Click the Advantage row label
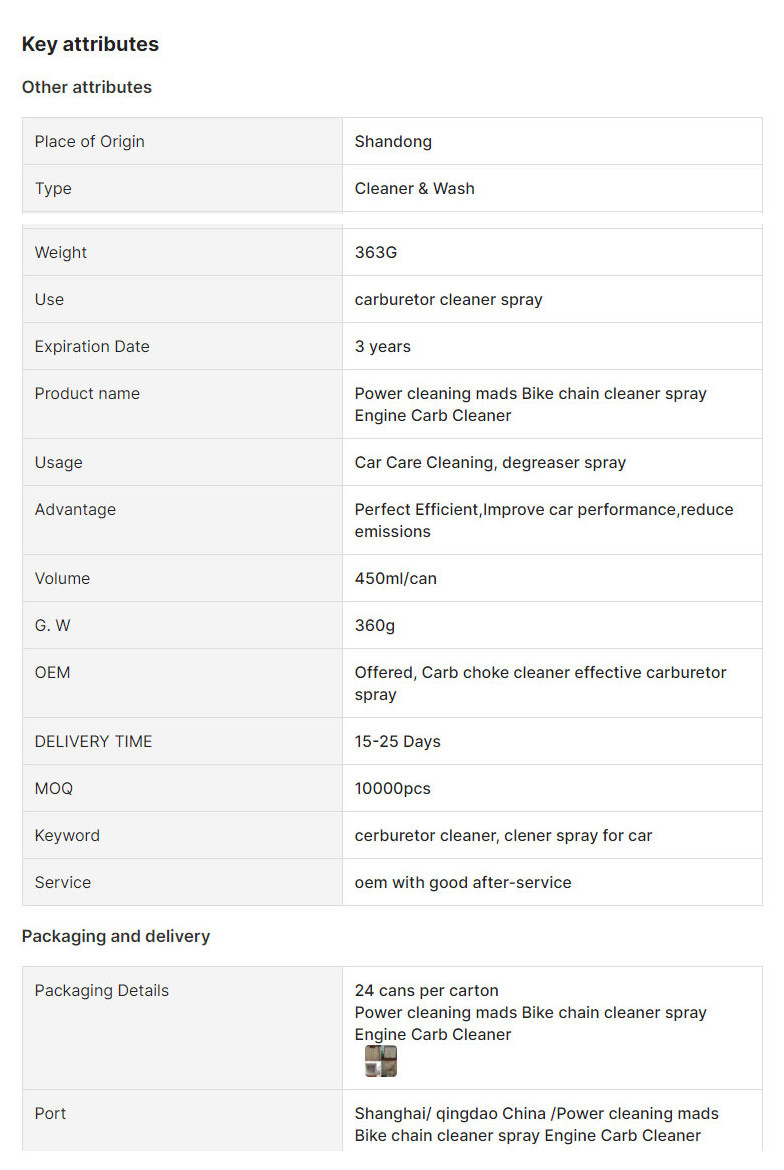The height and width of the screenshot is (1170, 784). point(75,510)
